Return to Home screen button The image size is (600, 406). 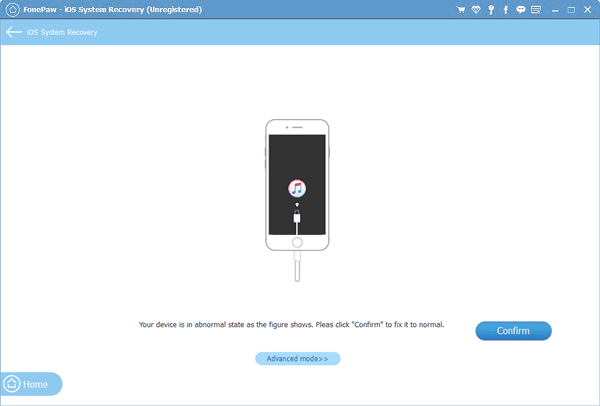coord(31,384)
